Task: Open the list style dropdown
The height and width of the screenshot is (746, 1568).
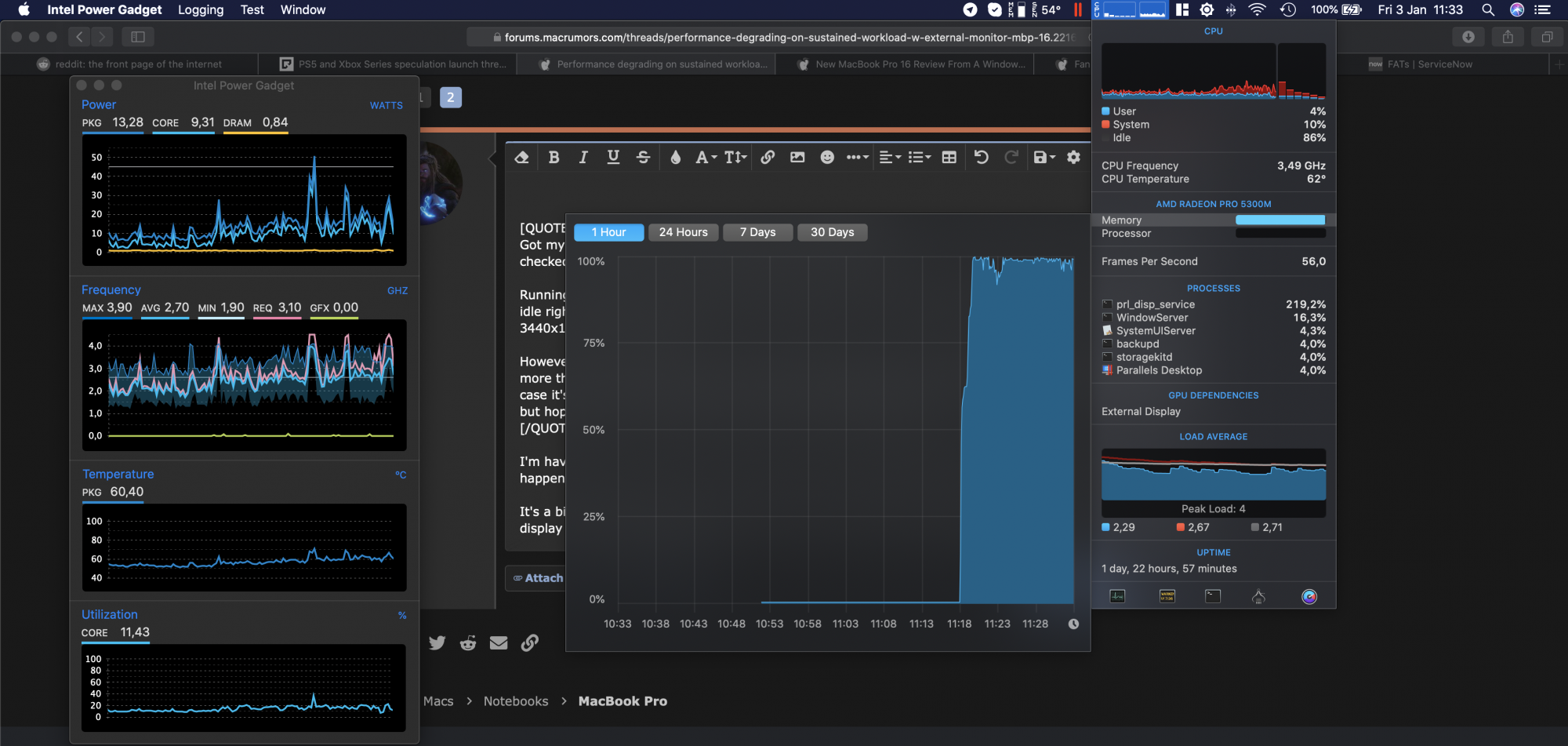Action: coord(920,157)
